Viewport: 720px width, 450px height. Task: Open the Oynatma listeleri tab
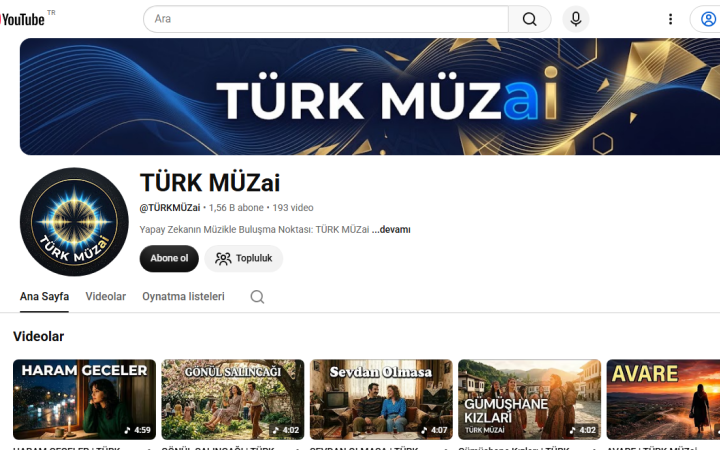pos(183,297)
